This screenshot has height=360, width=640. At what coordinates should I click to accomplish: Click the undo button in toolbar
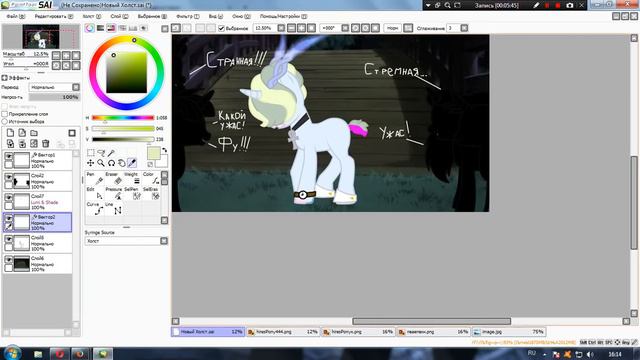coord(176,28)
